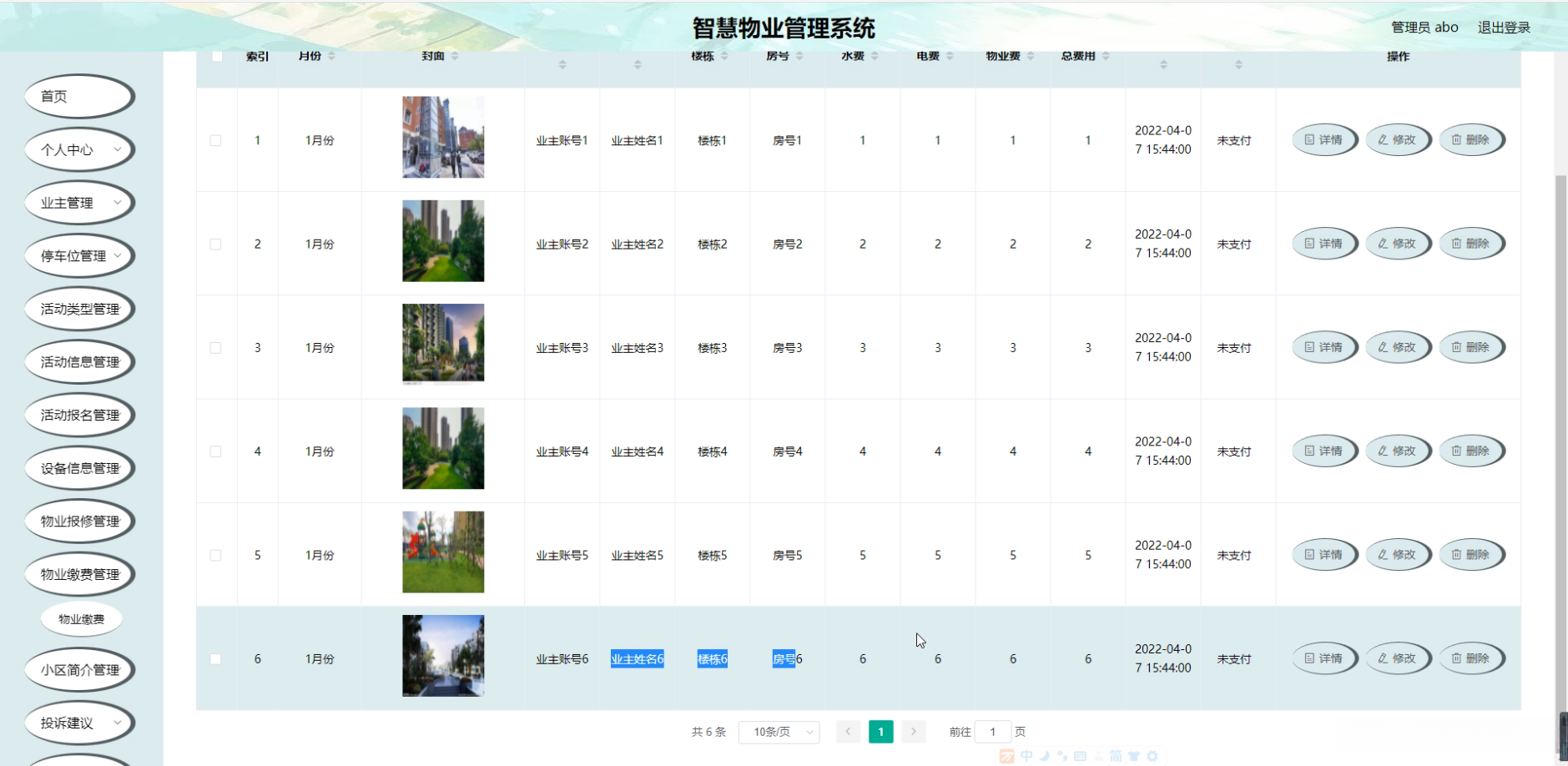Open 详情 for row 6

[1323, 658]
